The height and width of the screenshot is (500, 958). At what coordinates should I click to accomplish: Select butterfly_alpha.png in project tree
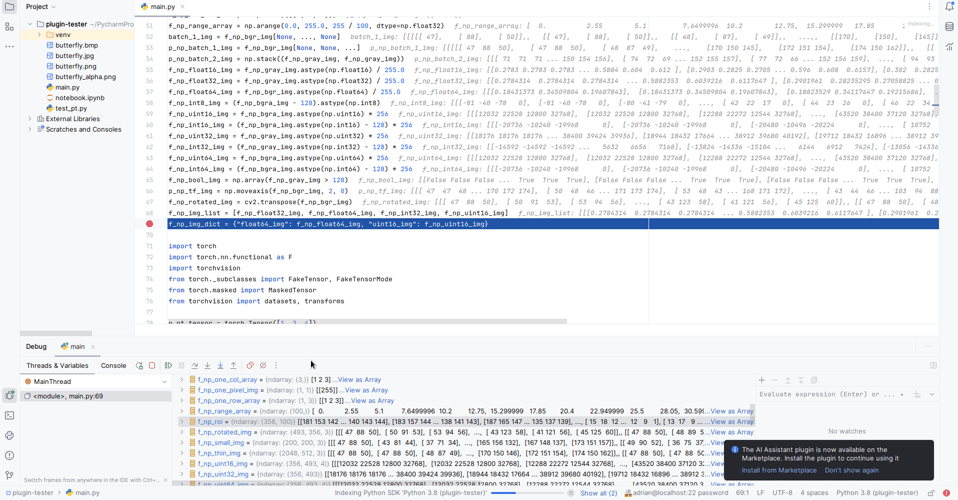tap(85, 77)
